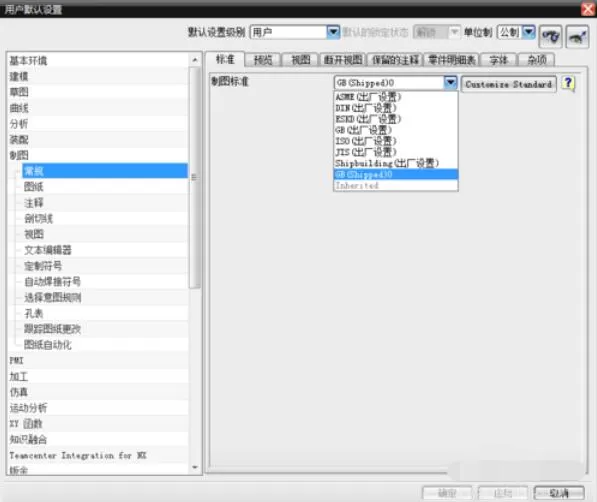Open the 制图标准 dropdown arrow

pyautogui.click(x=450, y=83)
